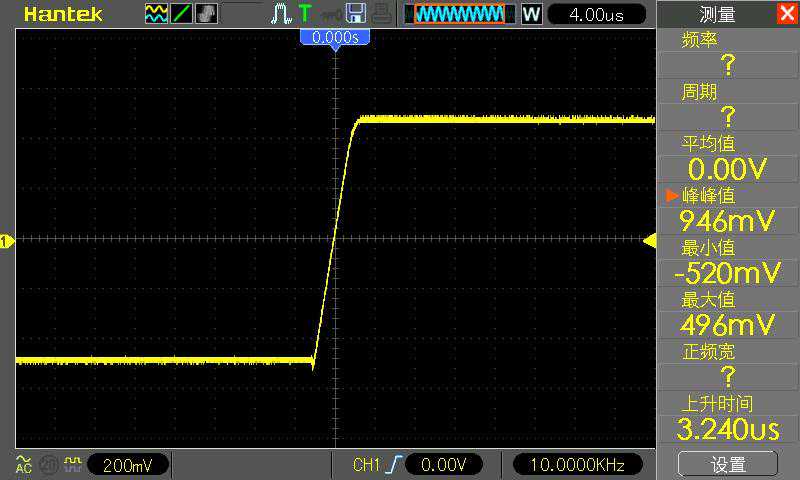800x480 pixels.
Task: Select the 峰峰值 peak-to-peak measurement
Action: [727, 208]
